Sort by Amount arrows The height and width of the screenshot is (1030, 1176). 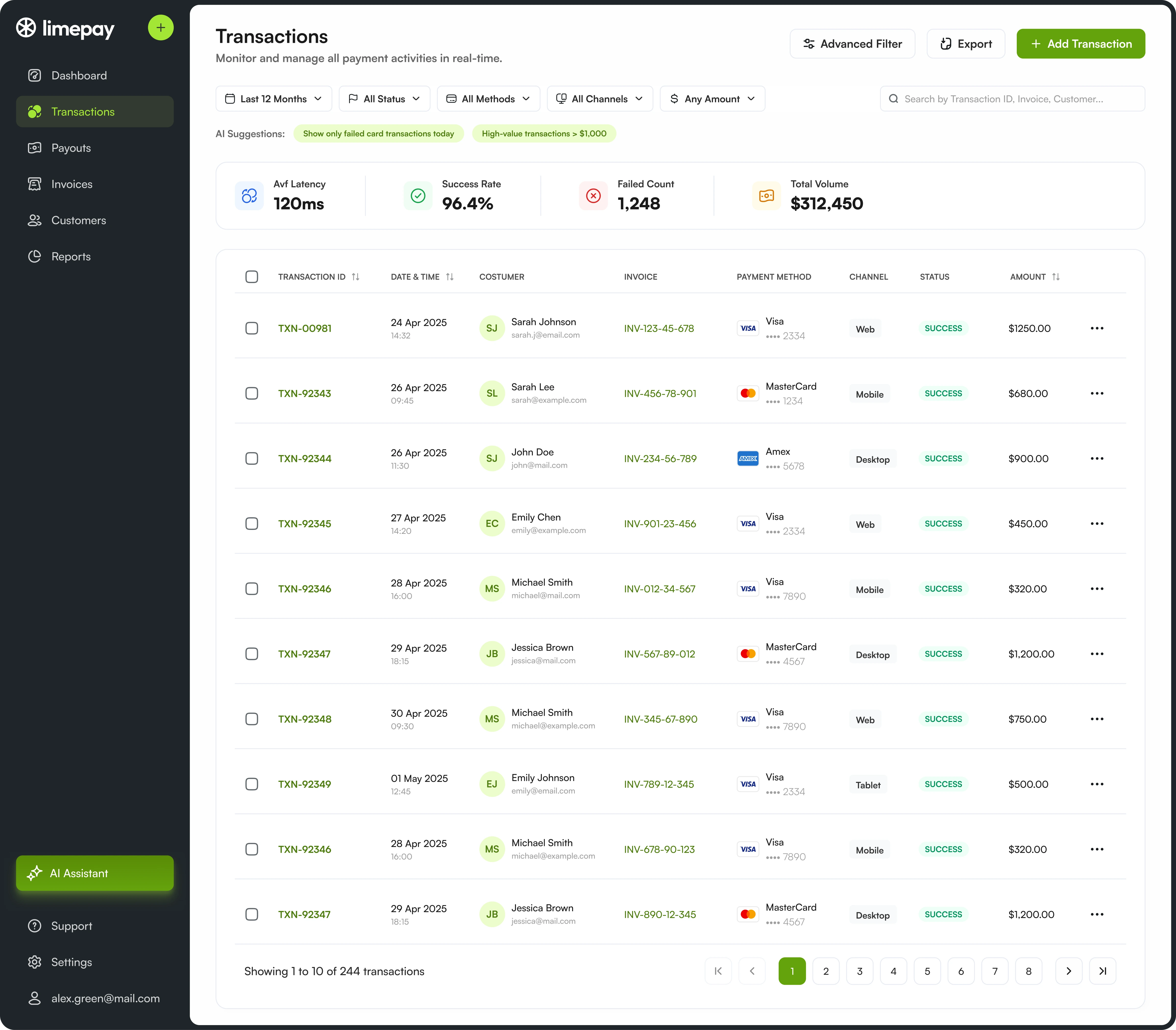[1056, 276]
